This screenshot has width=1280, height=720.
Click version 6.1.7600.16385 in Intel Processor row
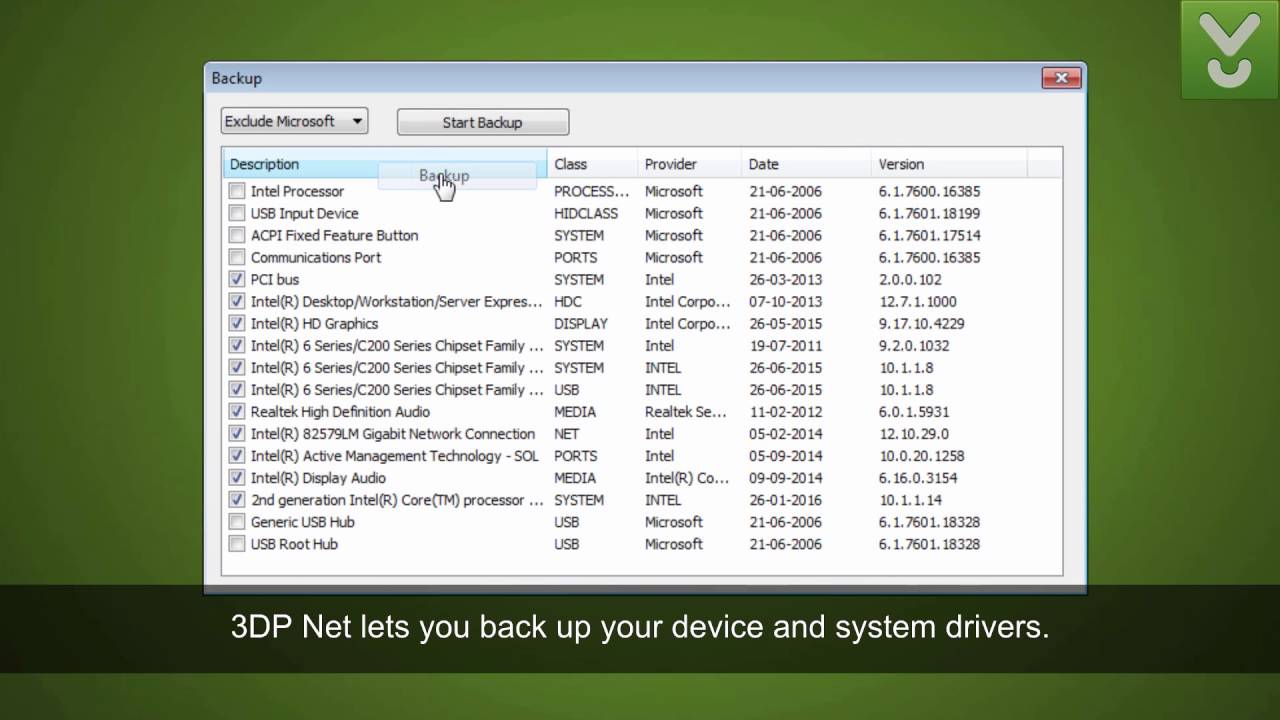[x=929, y=191]
